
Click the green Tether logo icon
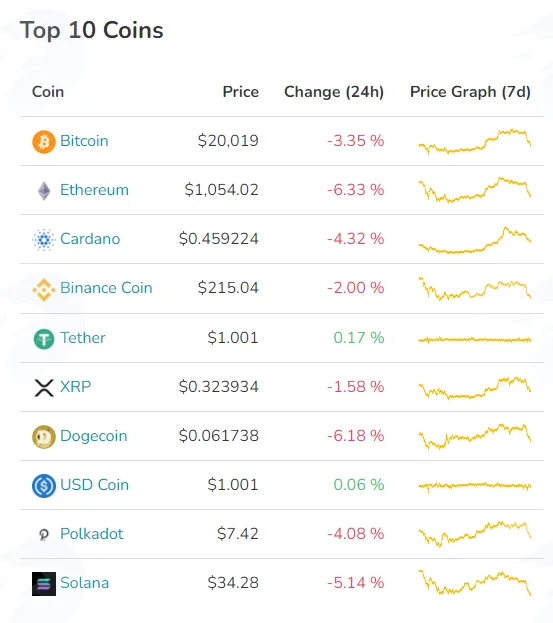[x=44, y=339]
